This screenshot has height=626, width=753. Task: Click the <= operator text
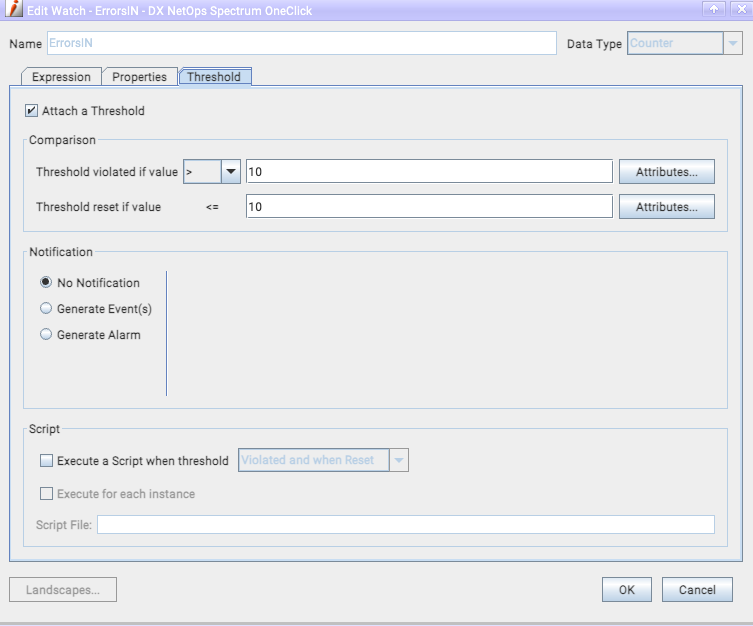click(212, 207)
